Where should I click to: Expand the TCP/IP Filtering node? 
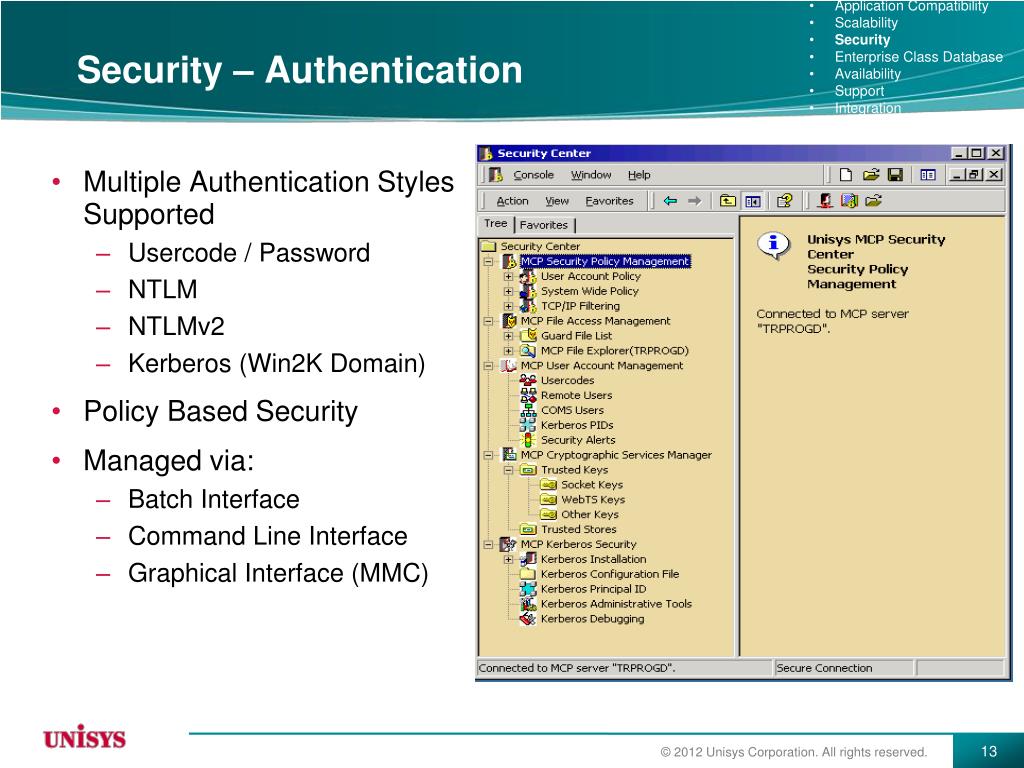coord(508,306)
